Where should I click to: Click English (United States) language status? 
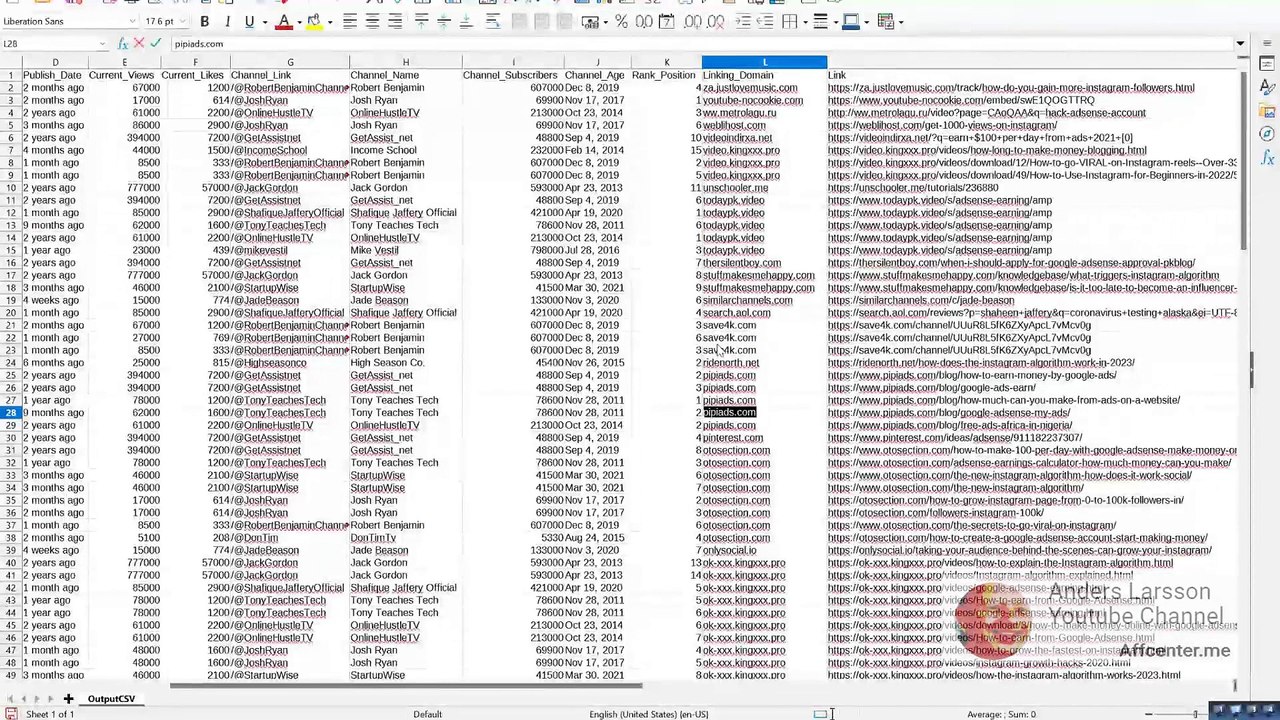click(648, 714)
